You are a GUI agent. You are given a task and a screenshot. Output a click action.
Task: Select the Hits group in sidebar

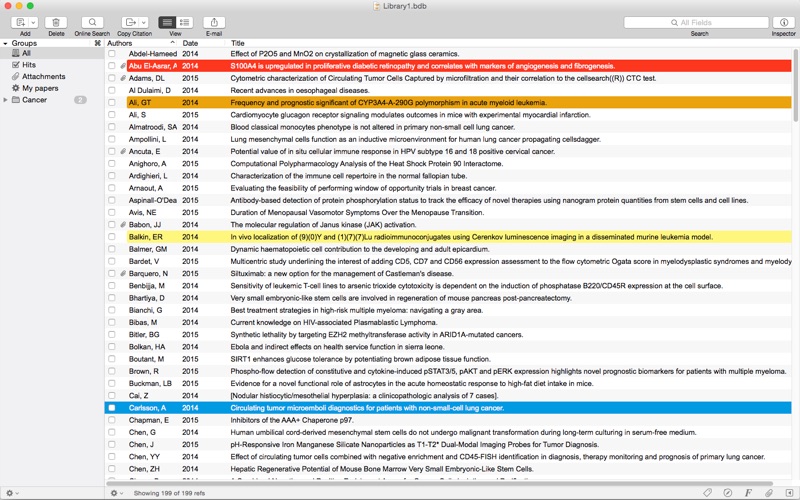click(x=29, y=65)
